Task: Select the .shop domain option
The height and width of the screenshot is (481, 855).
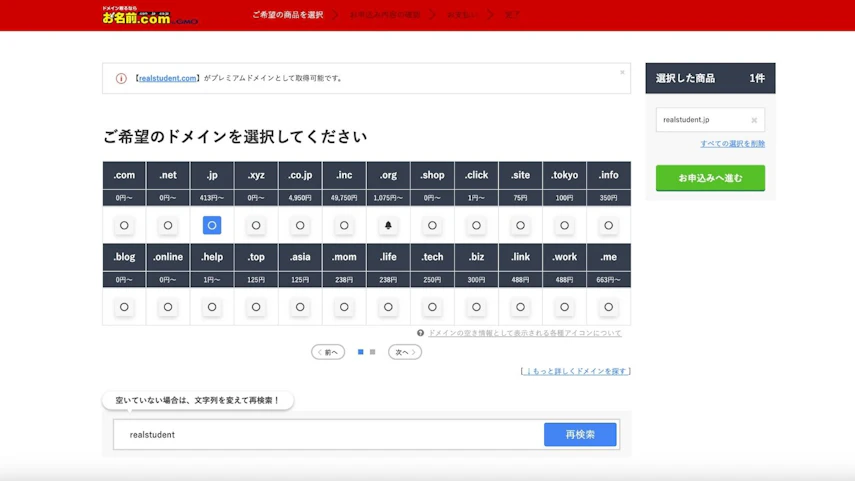Action: pyautogui.click(x=432, y=225)
